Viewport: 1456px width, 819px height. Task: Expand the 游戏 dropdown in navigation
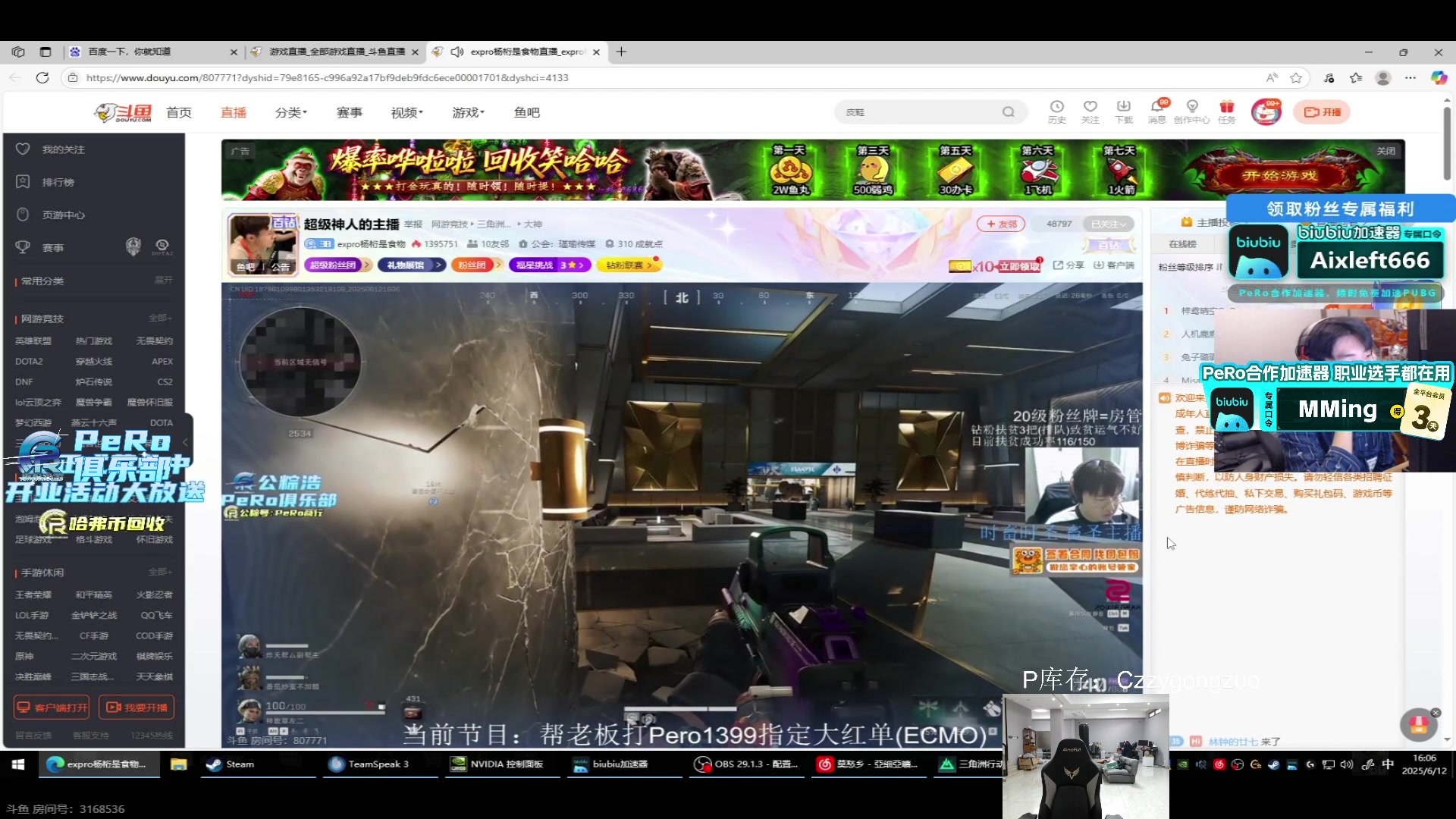469,112
